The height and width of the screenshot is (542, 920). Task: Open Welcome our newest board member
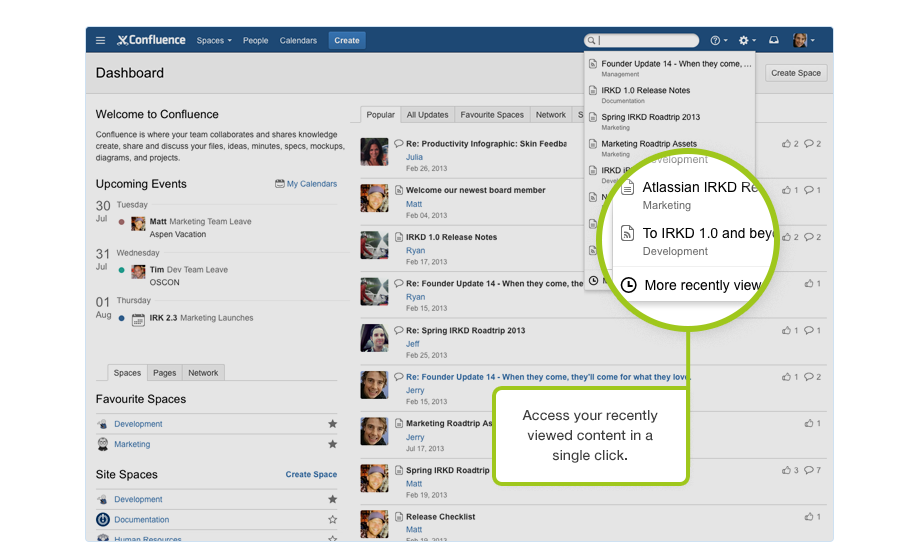[x=476, y=190]
